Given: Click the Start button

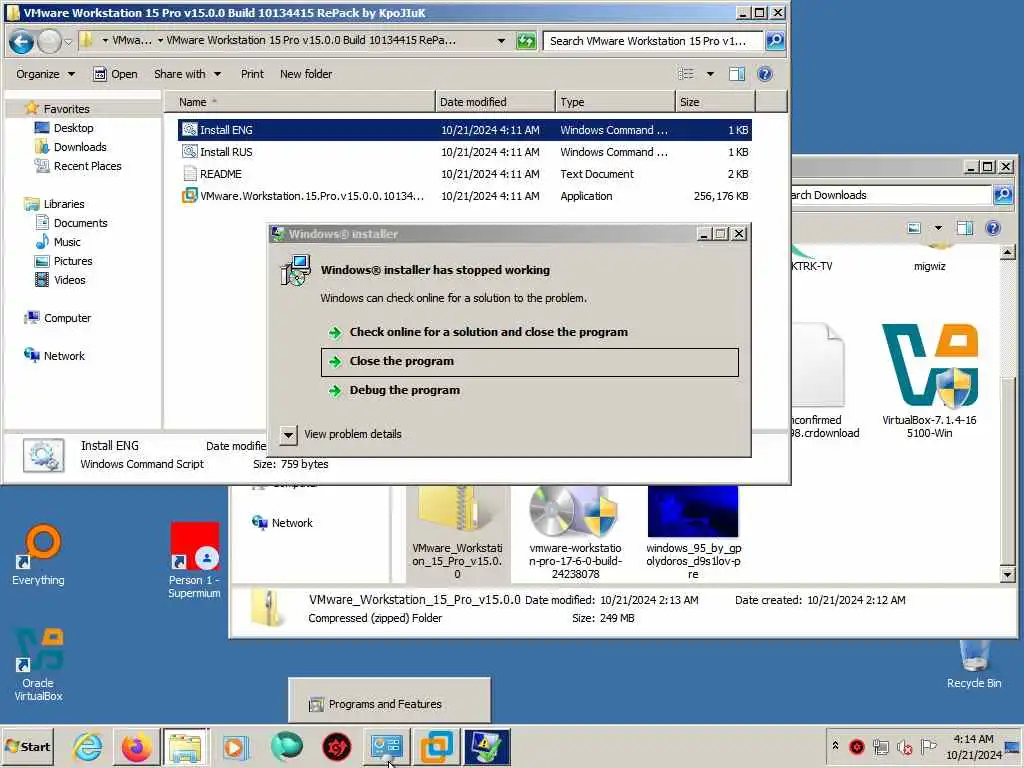Looking at the screenshot, I should (28, 746).
